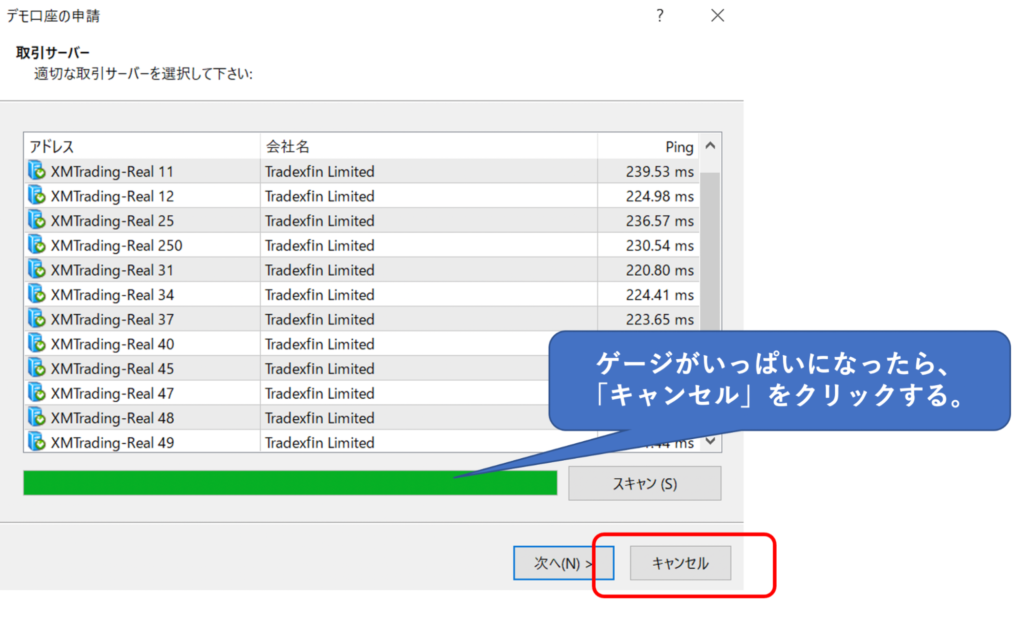
Task: Click the 223.65 ms ping value
Action: [660, 319]
